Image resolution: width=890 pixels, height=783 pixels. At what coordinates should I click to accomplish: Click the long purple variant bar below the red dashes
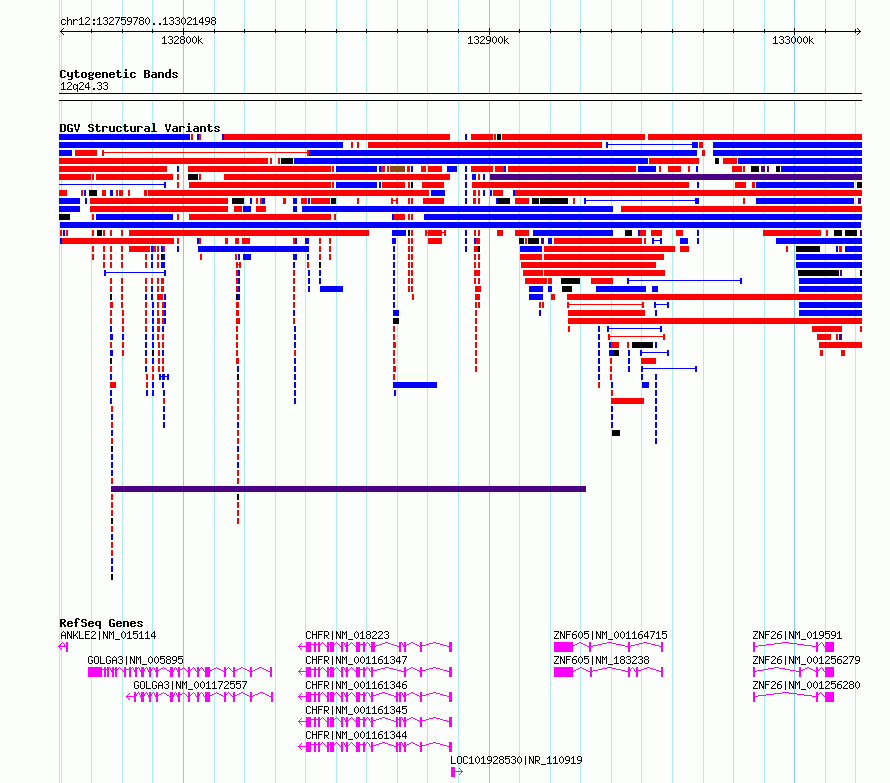(349, 489)
